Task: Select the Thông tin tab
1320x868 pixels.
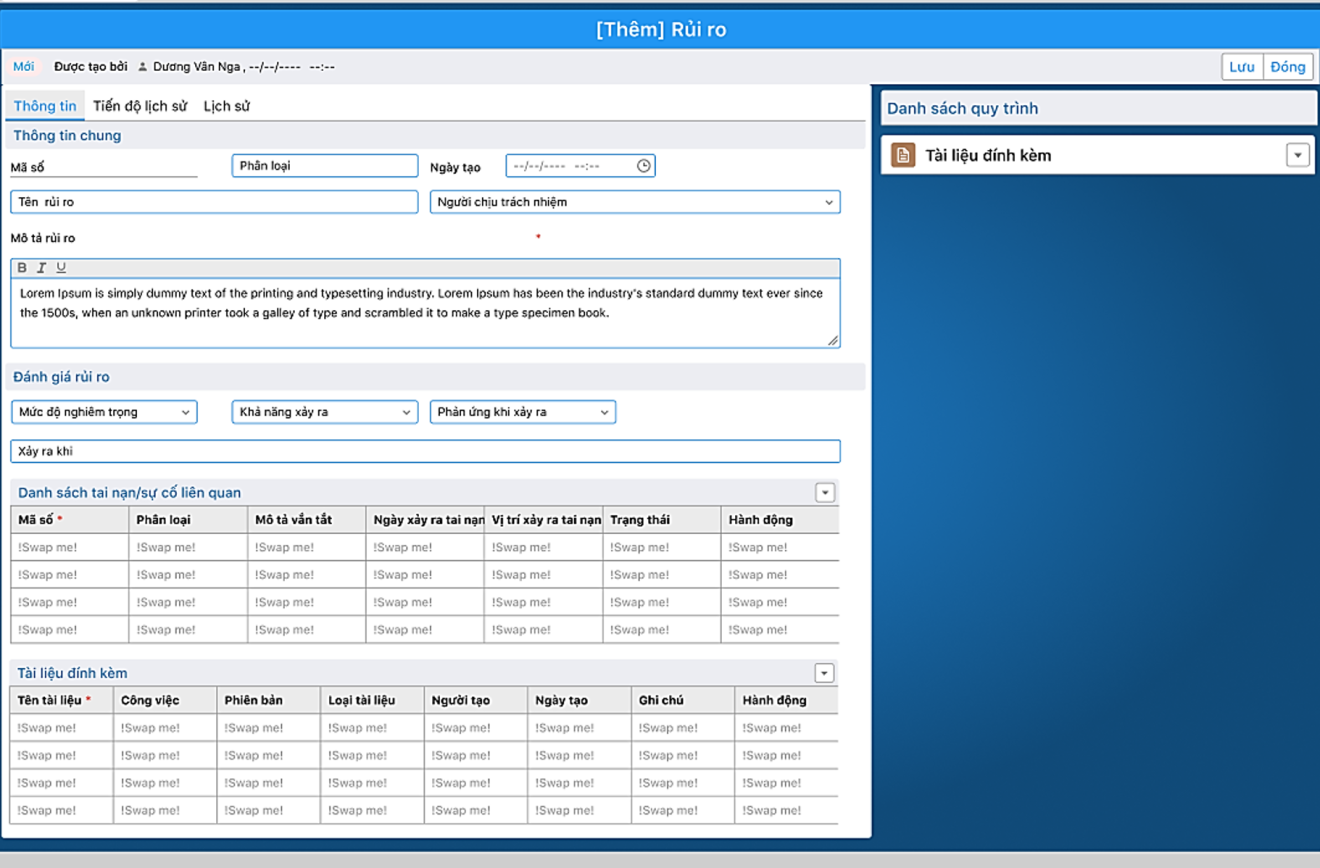Action: (x=45, y=106)
